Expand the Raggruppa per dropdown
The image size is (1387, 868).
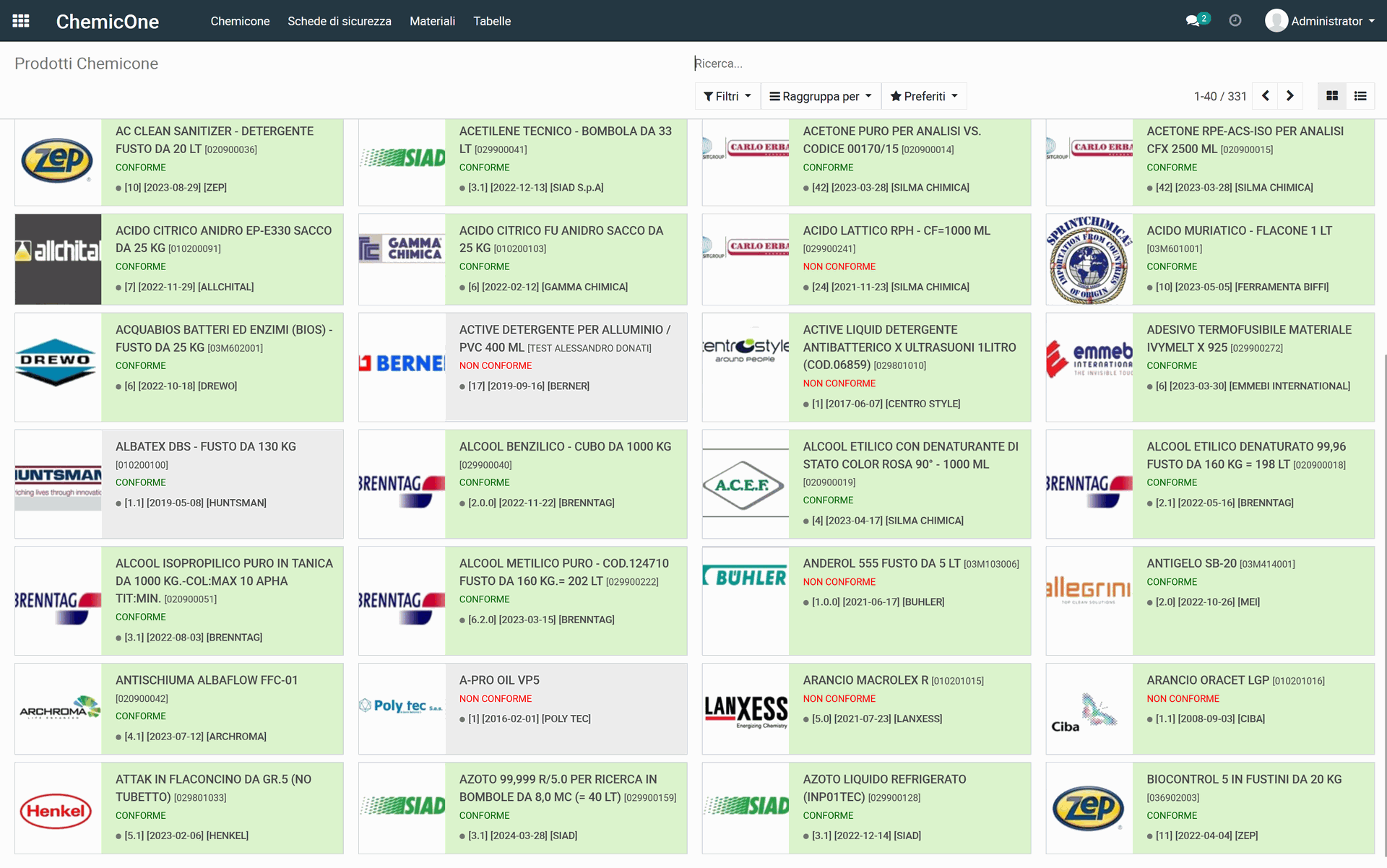[821, 96]
